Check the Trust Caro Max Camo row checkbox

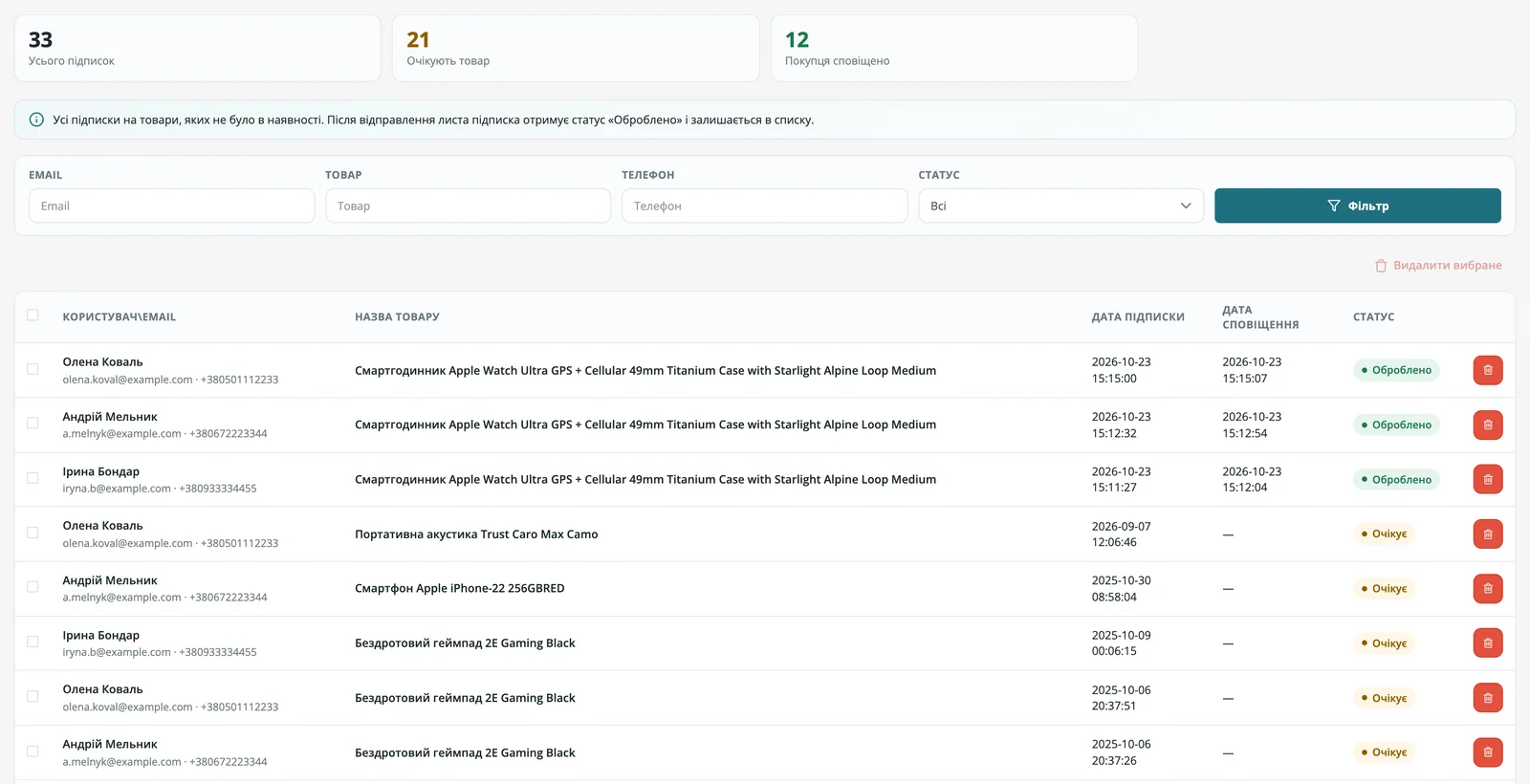coord(33,533)
